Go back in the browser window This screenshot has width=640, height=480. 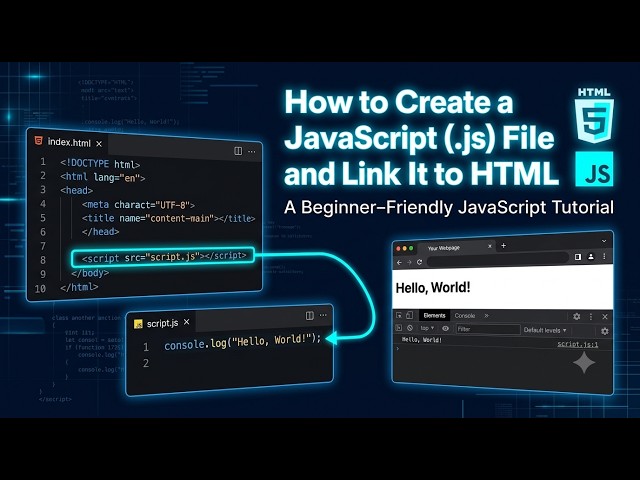pos(399,262)
